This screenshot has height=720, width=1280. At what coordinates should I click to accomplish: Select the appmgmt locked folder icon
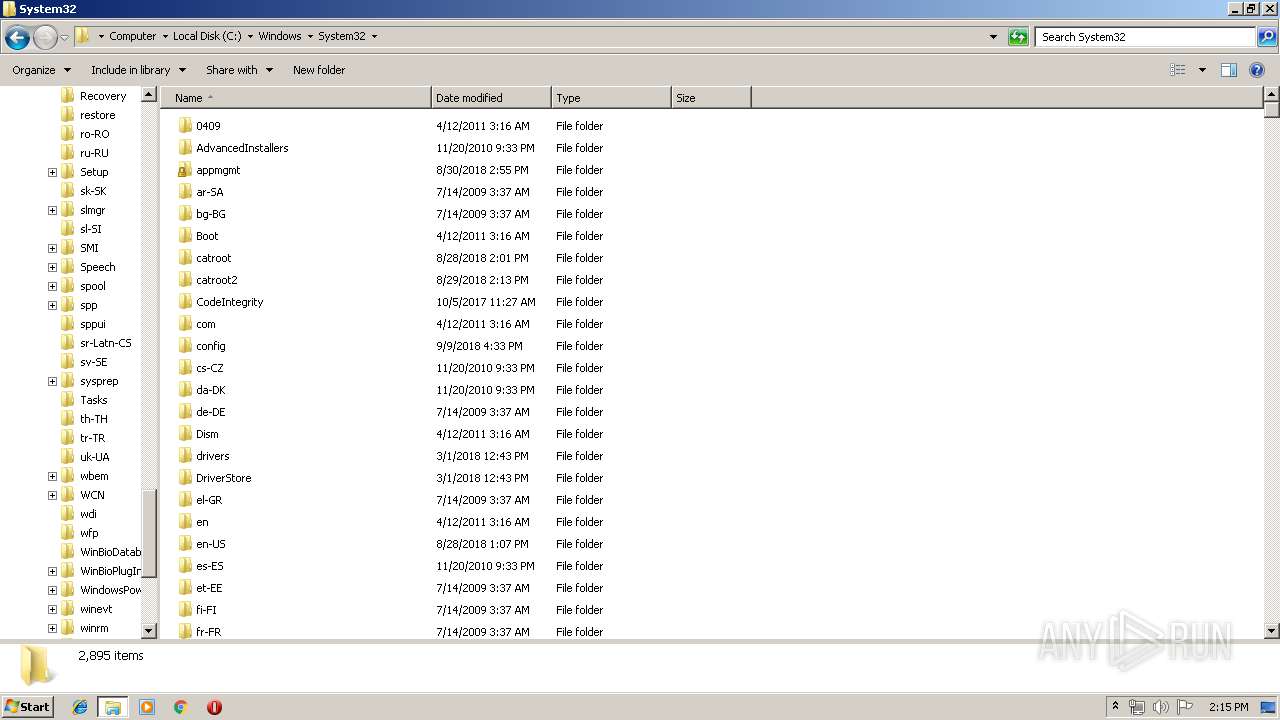184,170
